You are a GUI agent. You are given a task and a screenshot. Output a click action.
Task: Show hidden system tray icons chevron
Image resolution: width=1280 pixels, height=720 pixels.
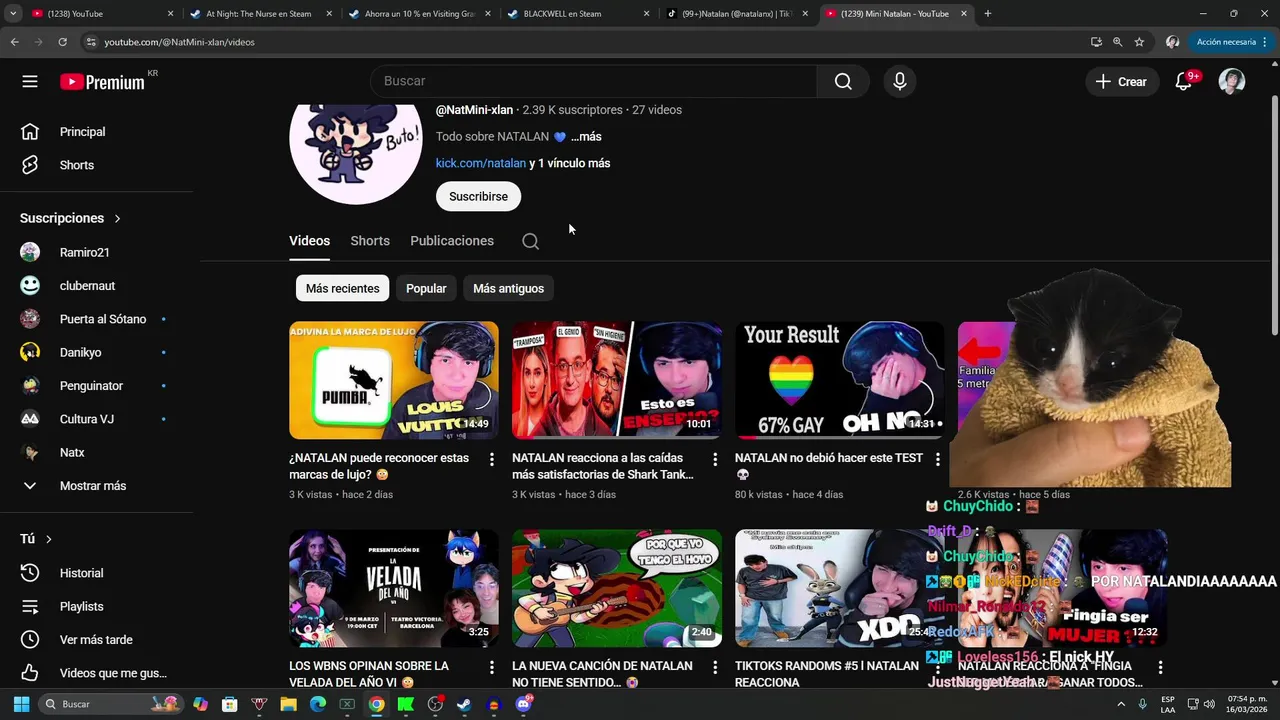tap(1121, 704)
